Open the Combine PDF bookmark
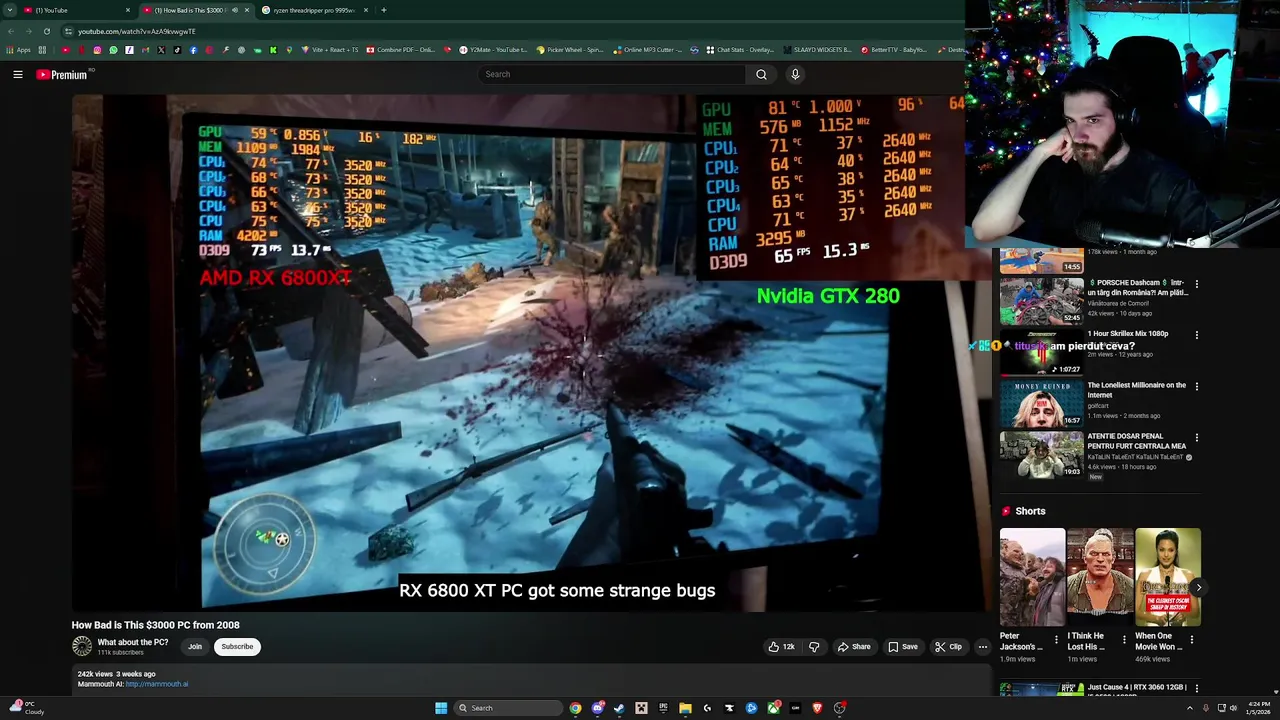1280x720 pixels. (x=401, y=50)
